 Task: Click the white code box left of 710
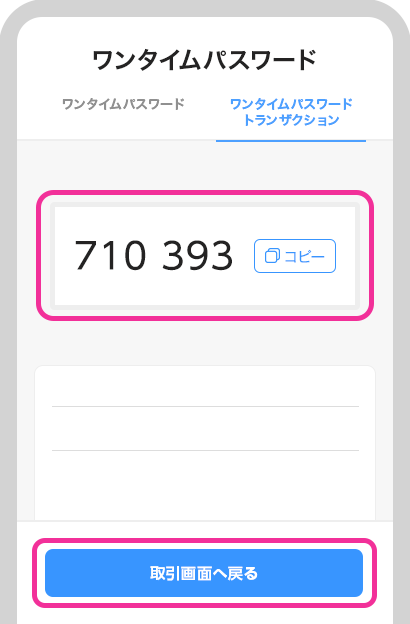[x=64, y=256]
